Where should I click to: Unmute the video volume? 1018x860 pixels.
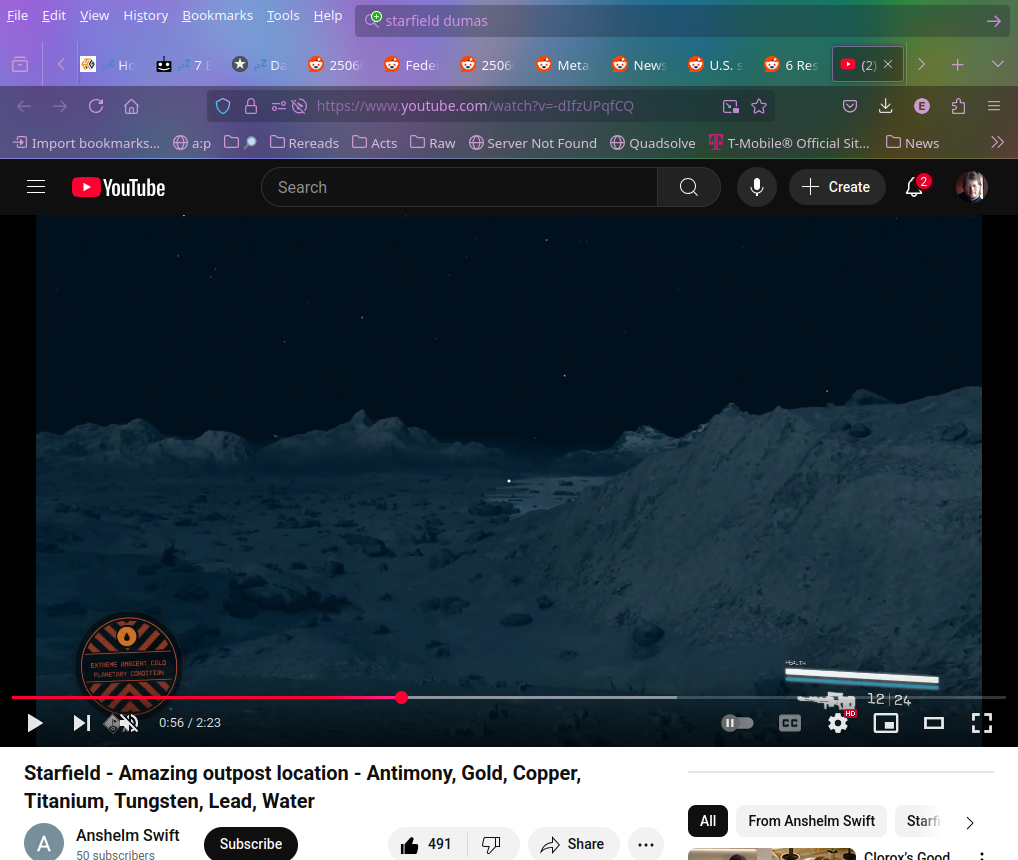pyautogui.click(x=129, y=723)
